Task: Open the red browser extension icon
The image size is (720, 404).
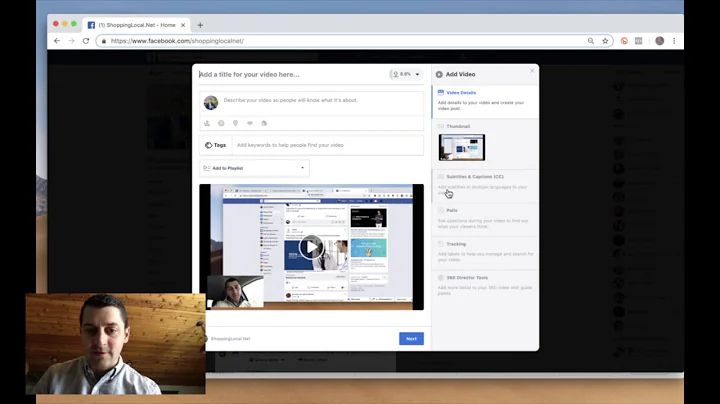Action: (x=624, y=41)
